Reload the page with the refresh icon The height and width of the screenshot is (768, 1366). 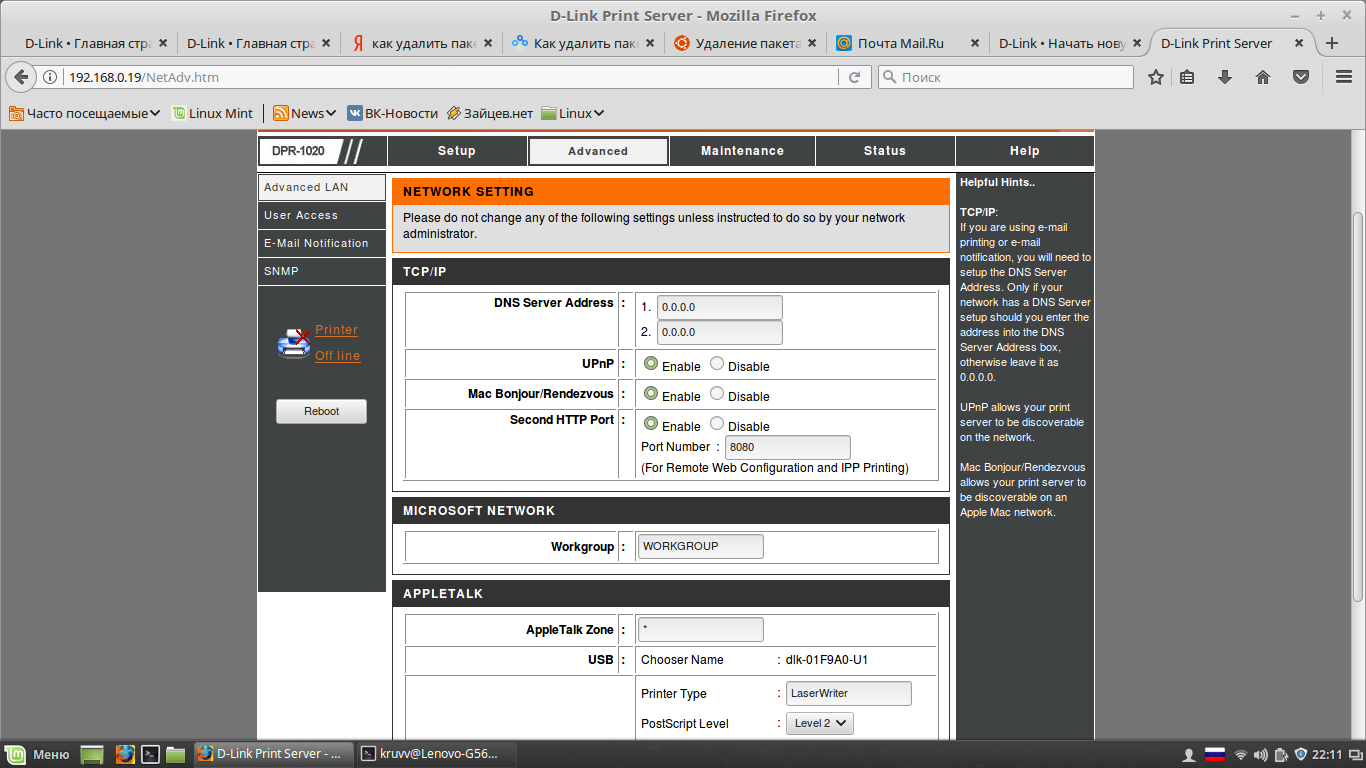(x=854, y=77)
